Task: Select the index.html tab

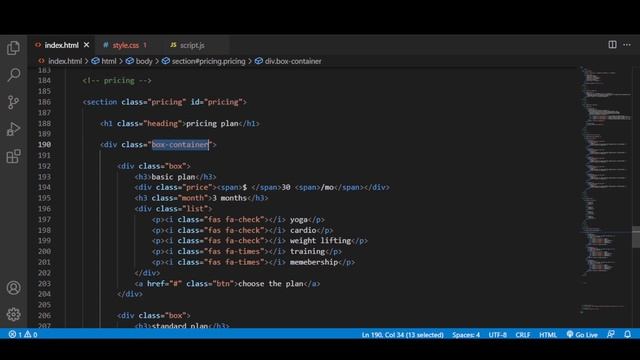Action: coord(62,45)
